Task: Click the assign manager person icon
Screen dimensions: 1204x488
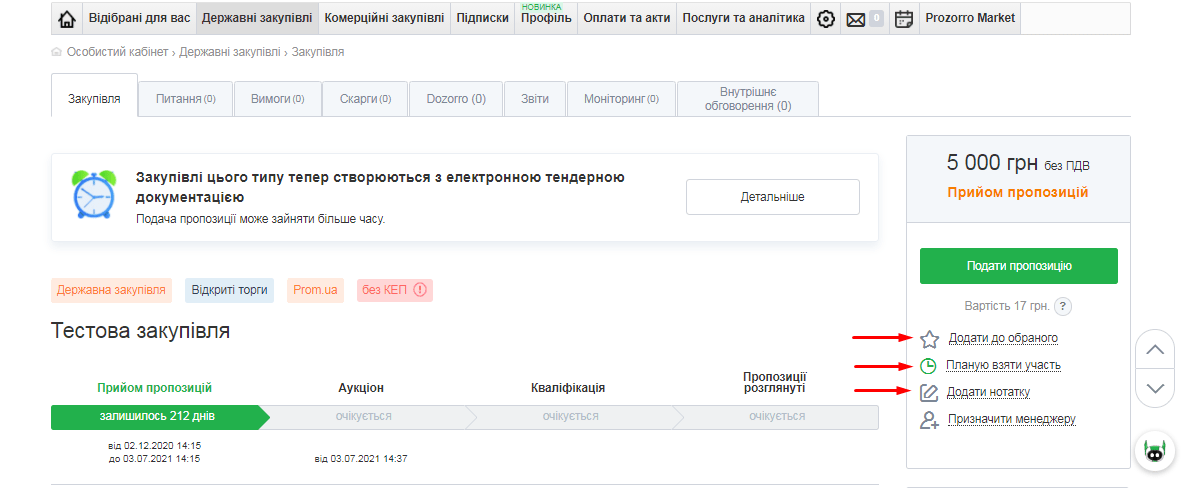Action: tap(929, 420)
